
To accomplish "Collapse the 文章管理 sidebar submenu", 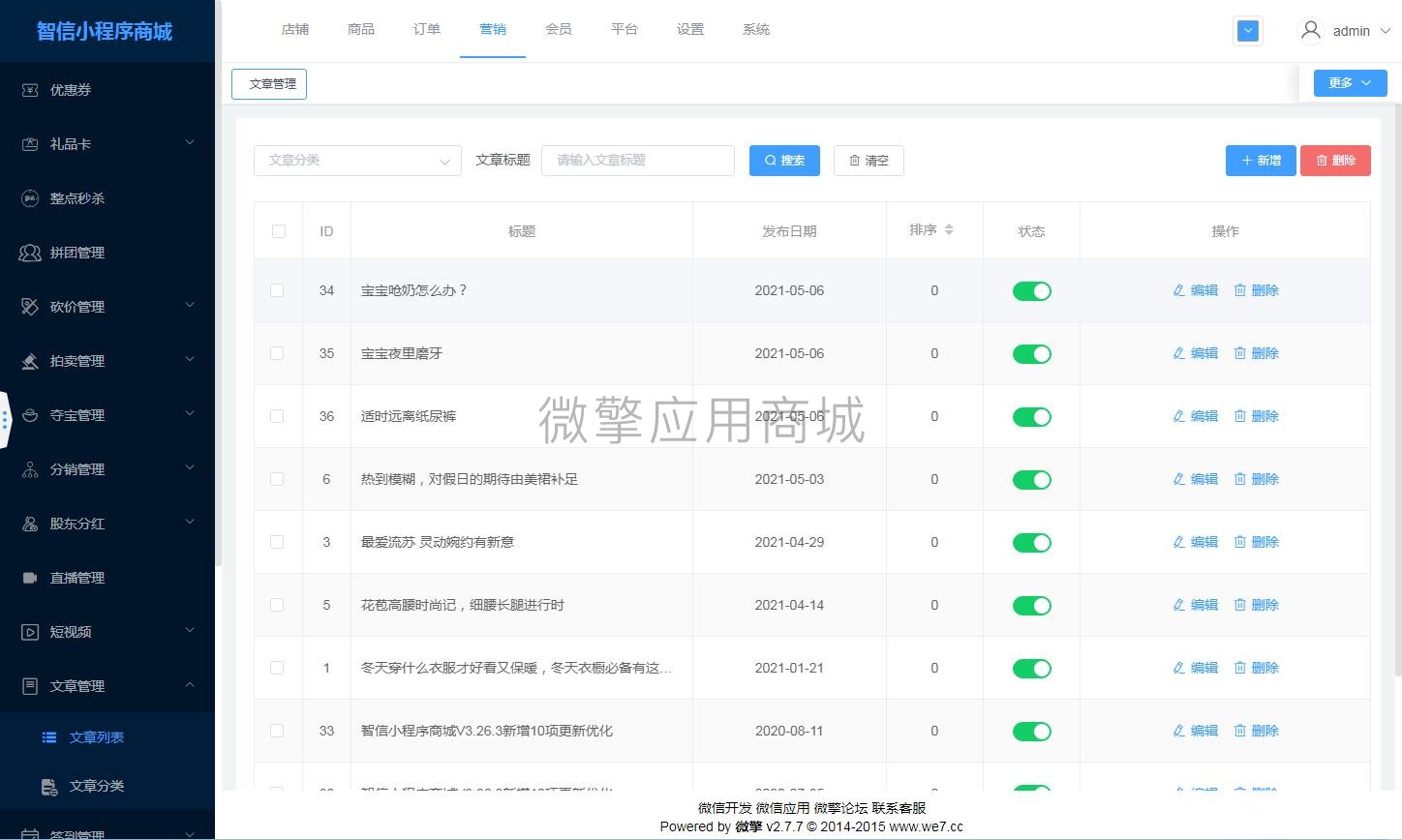I will click(190, 685).
